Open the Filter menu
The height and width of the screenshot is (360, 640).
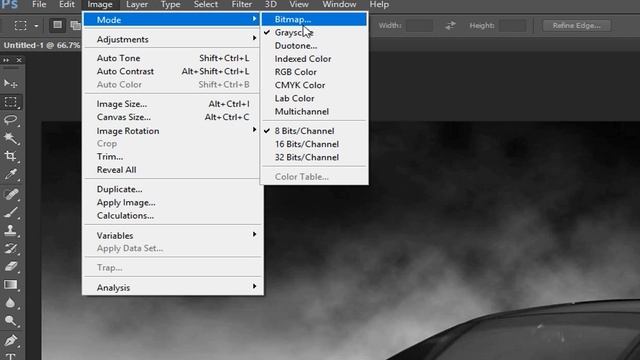242,4
